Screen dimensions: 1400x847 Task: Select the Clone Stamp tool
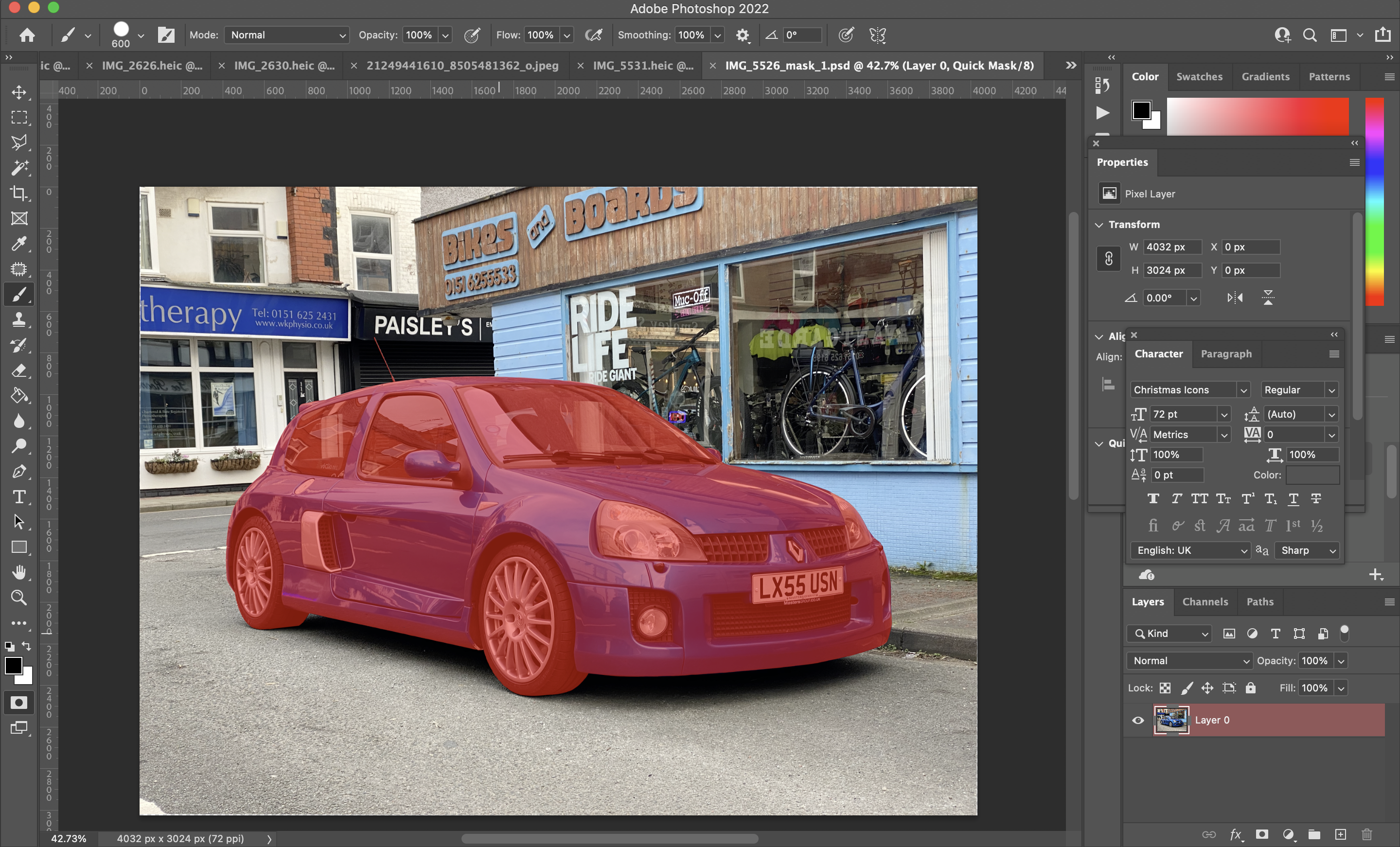tap(19, 319)
